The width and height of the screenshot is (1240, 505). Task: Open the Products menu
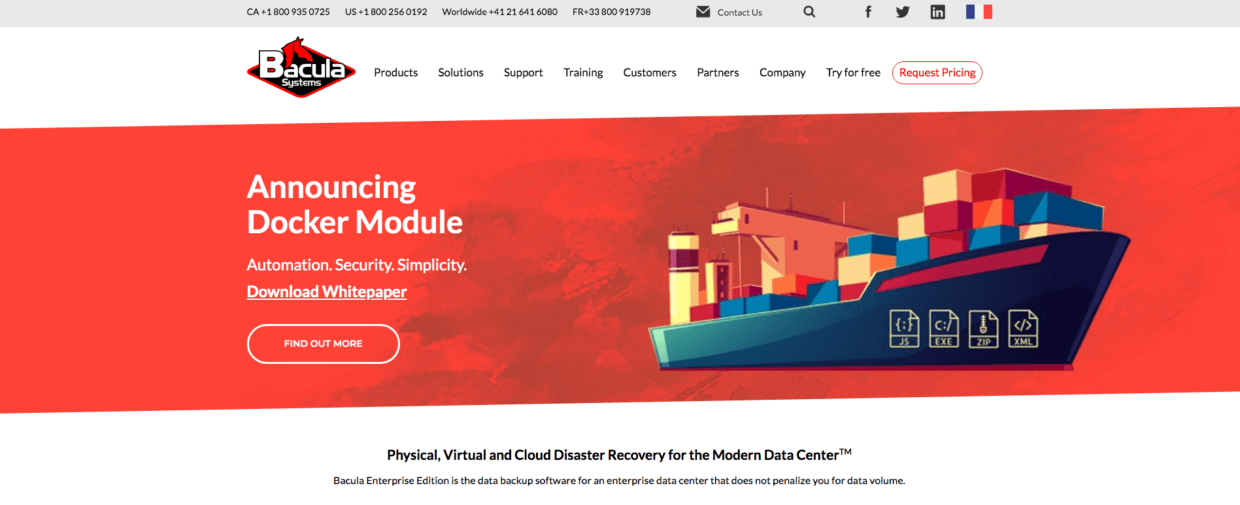(x=396, y=73)
